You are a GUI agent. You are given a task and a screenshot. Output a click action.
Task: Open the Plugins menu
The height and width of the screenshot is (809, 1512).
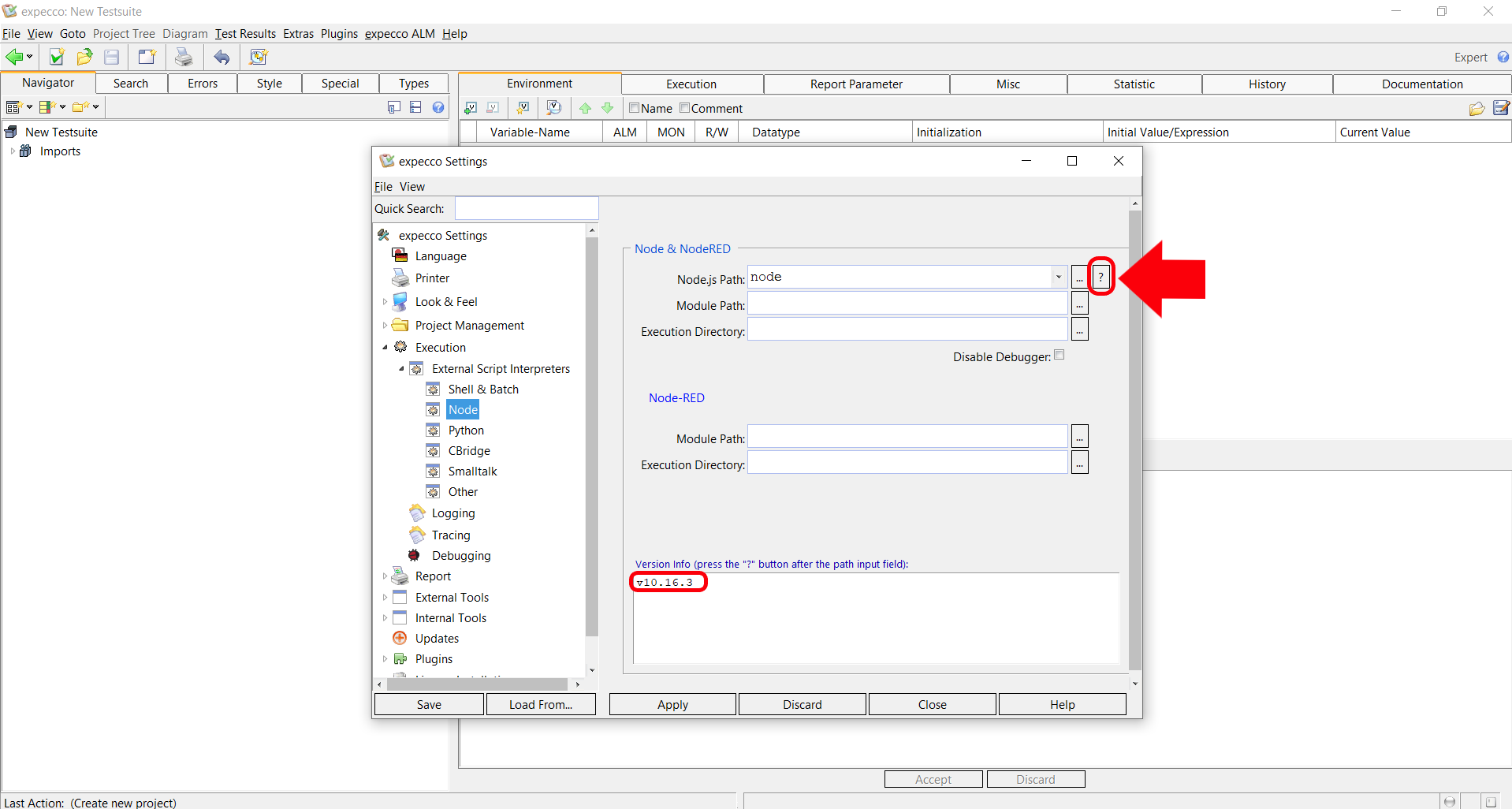tap(339, 34)
